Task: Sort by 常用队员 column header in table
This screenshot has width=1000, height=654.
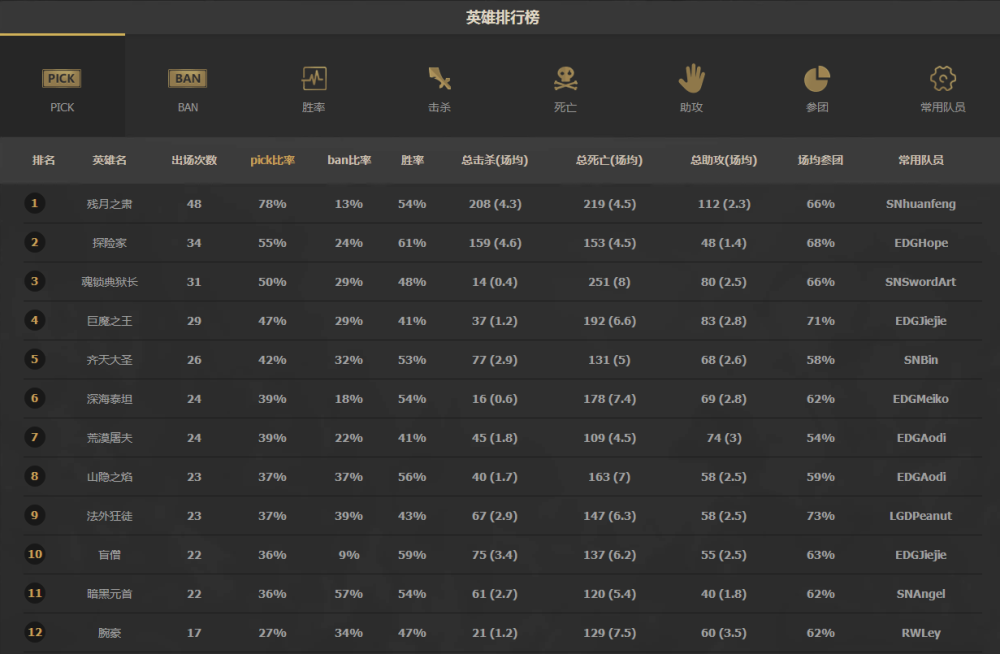Action: point(921,160)
